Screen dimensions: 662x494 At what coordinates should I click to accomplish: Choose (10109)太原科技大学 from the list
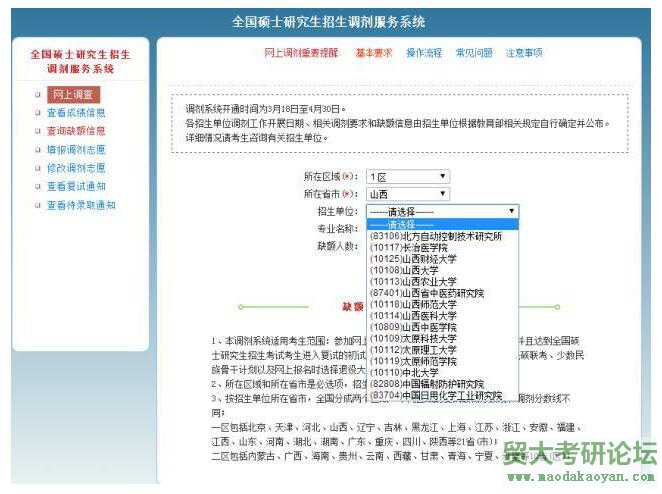442,339
